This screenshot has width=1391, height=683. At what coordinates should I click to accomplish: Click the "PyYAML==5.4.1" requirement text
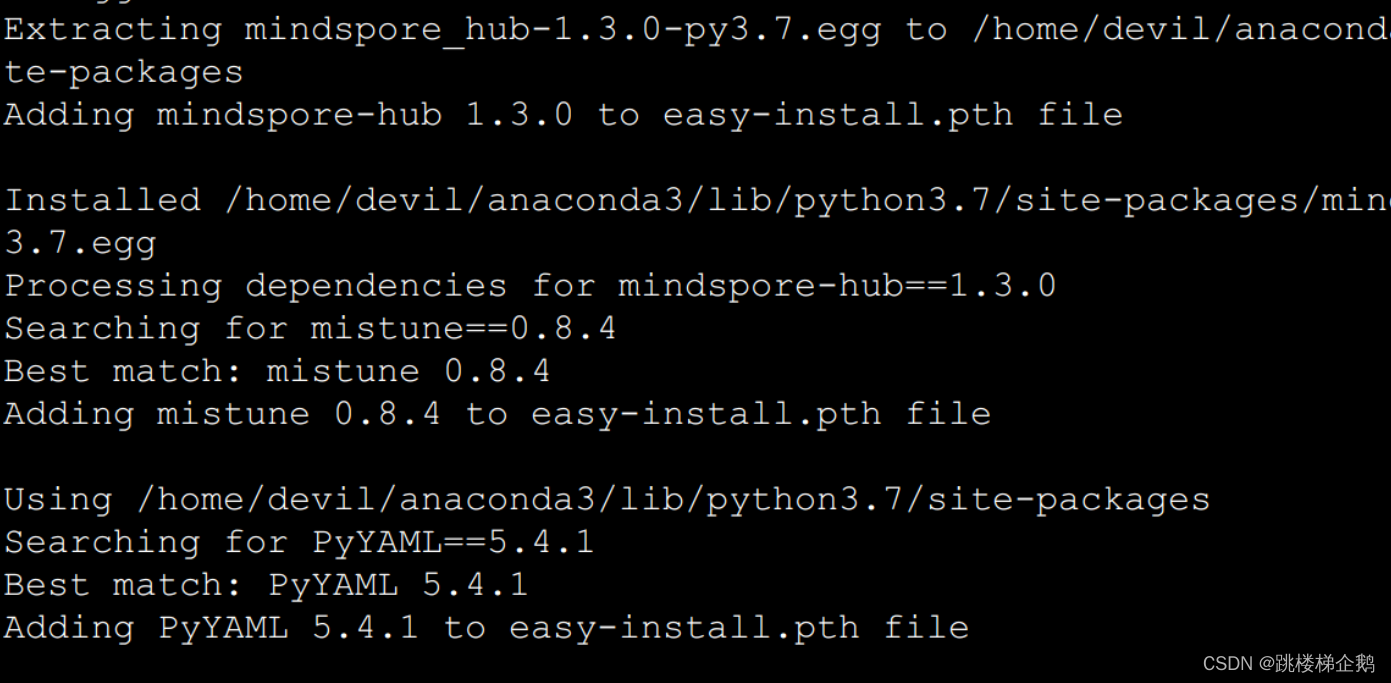(453, 542)
